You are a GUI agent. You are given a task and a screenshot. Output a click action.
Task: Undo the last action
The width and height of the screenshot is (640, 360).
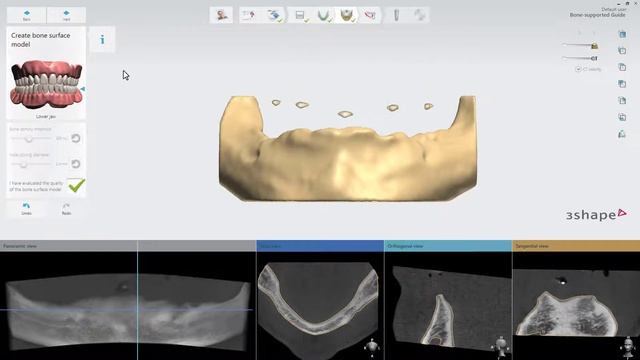tap(27, 209)
